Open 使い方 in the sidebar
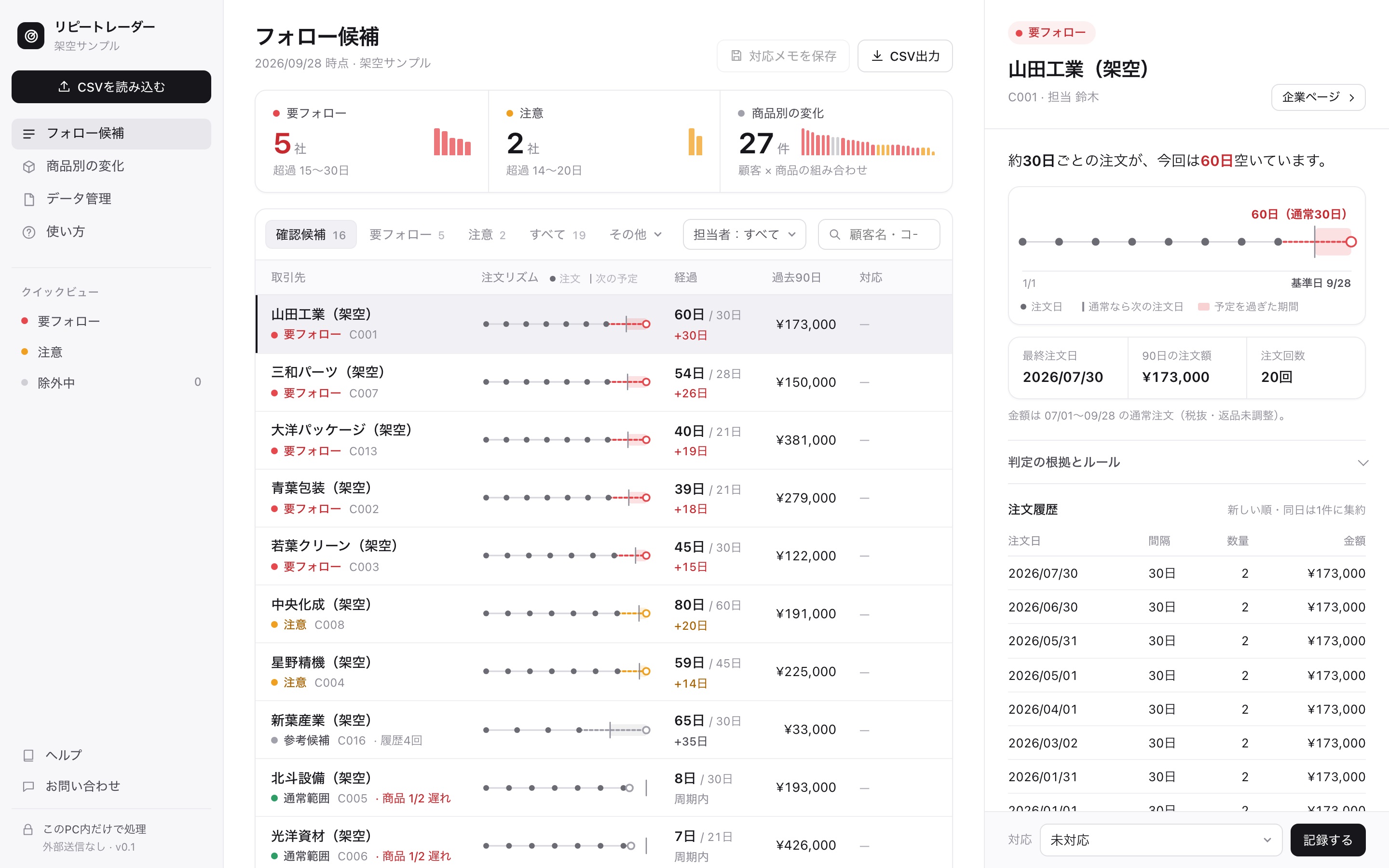The image size is (1389, 868). point(111,232)
